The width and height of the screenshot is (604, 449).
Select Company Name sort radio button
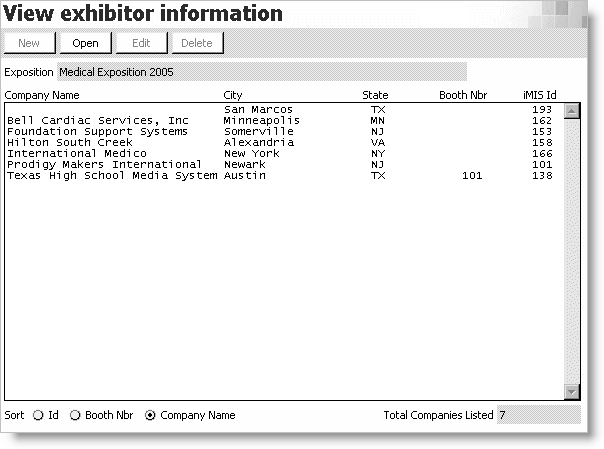[x=150, y=415]
